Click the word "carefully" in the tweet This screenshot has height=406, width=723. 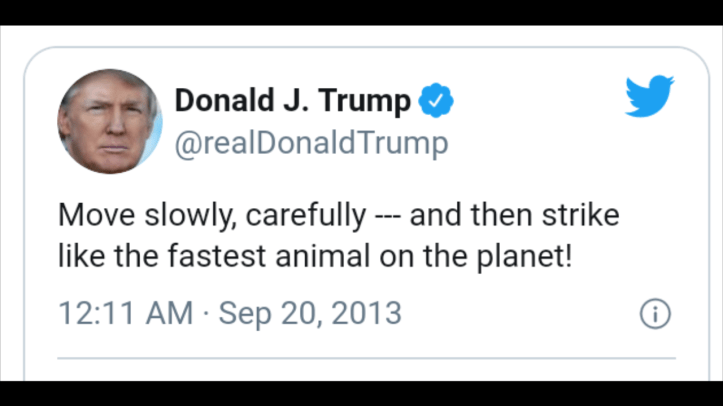(x=306, y=215)
